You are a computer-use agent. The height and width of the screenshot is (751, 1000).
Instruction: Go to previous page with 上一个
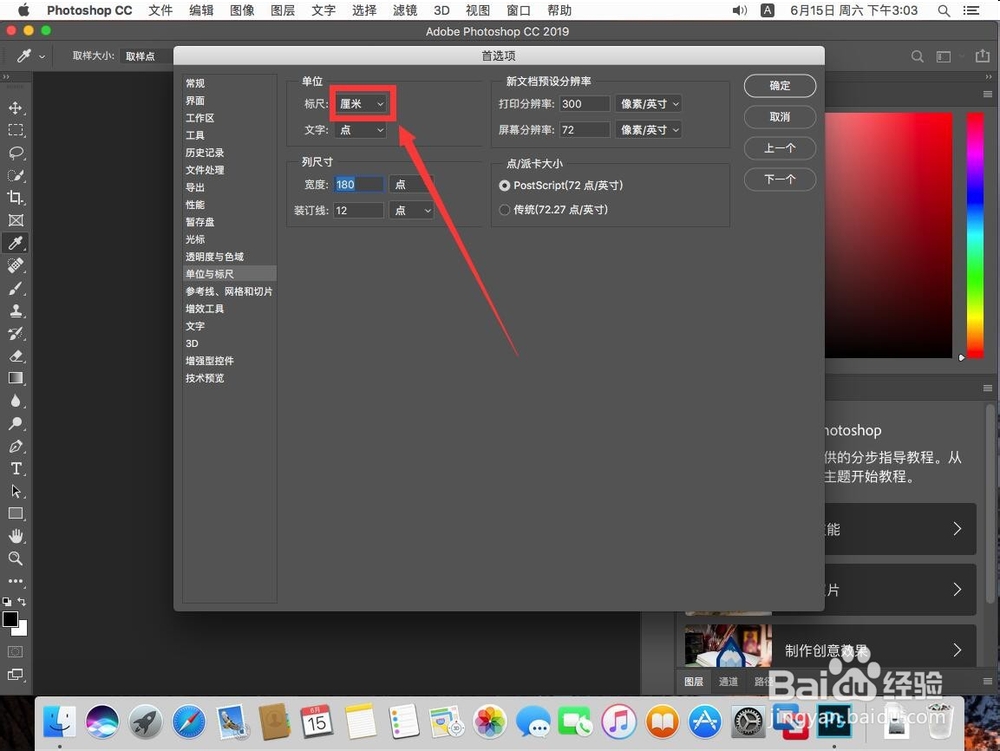click(780, 149)
